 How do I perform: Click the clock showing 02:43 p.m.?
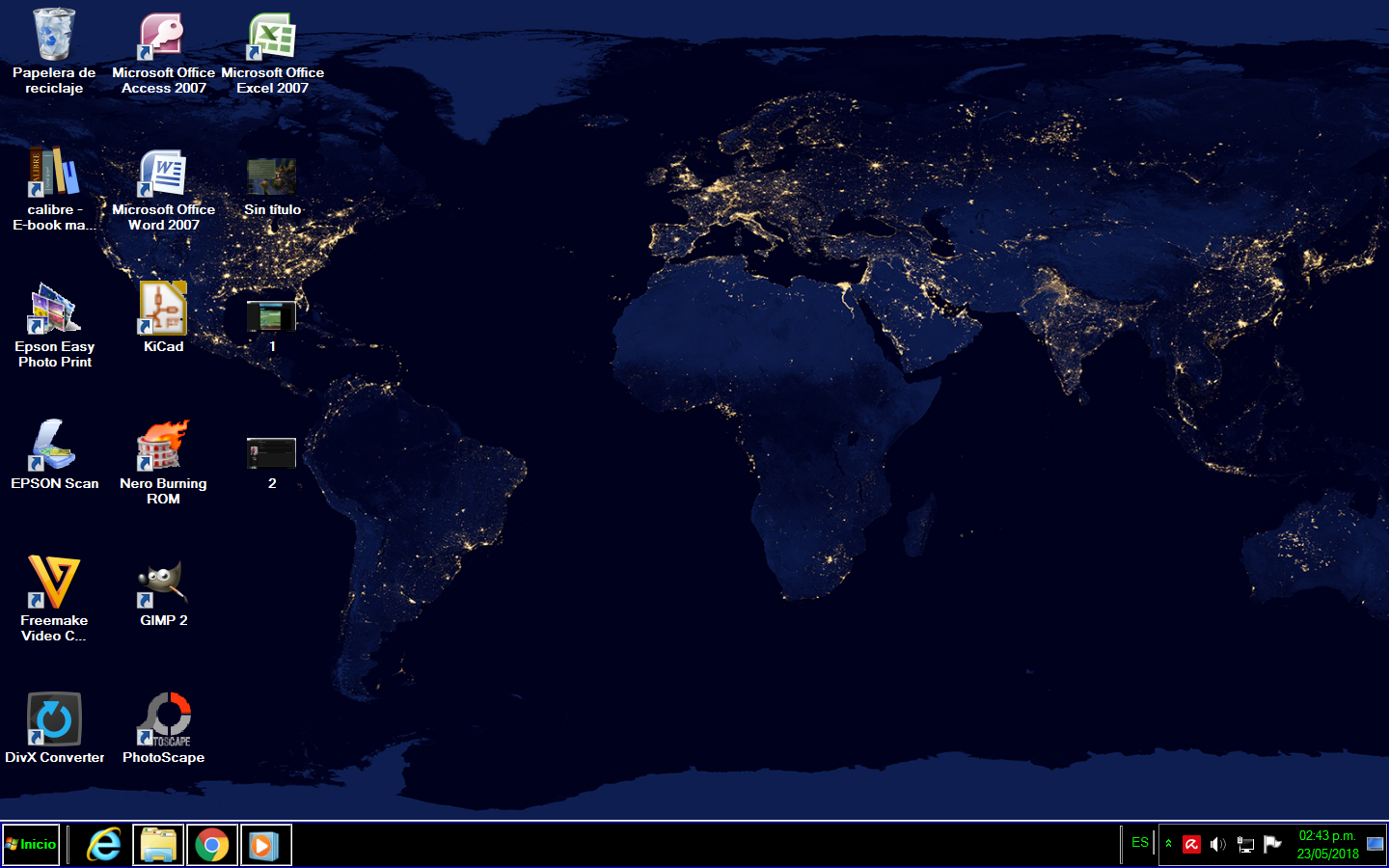point(1327,845)
